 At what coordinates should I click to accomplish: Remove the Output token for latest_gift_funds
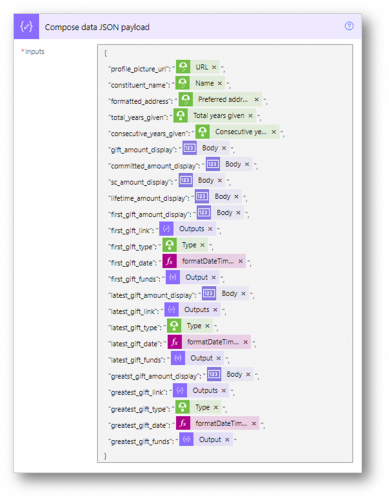click(219, 358)
